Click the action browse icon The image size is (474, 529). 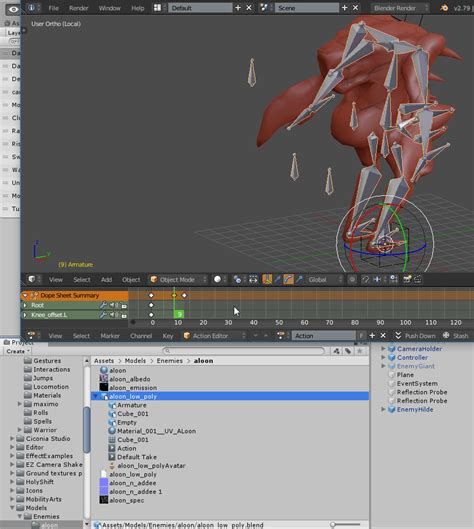280,336
